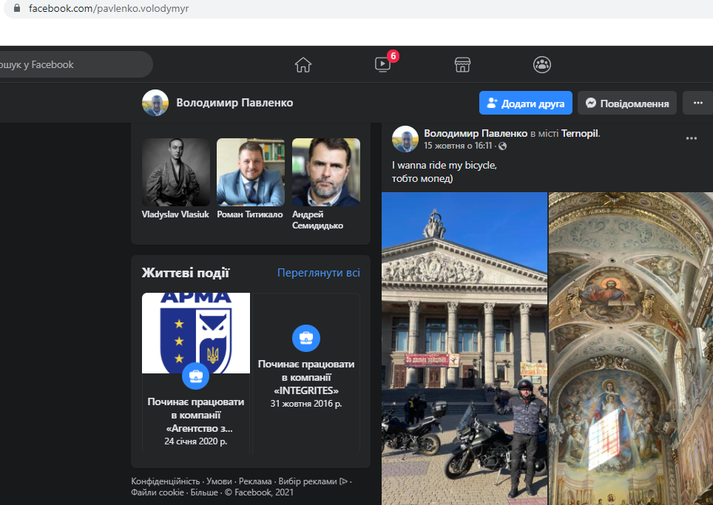Click the INTEGRITES life event work icon
Screen dimensions: 713x505
tap(305, 337)
